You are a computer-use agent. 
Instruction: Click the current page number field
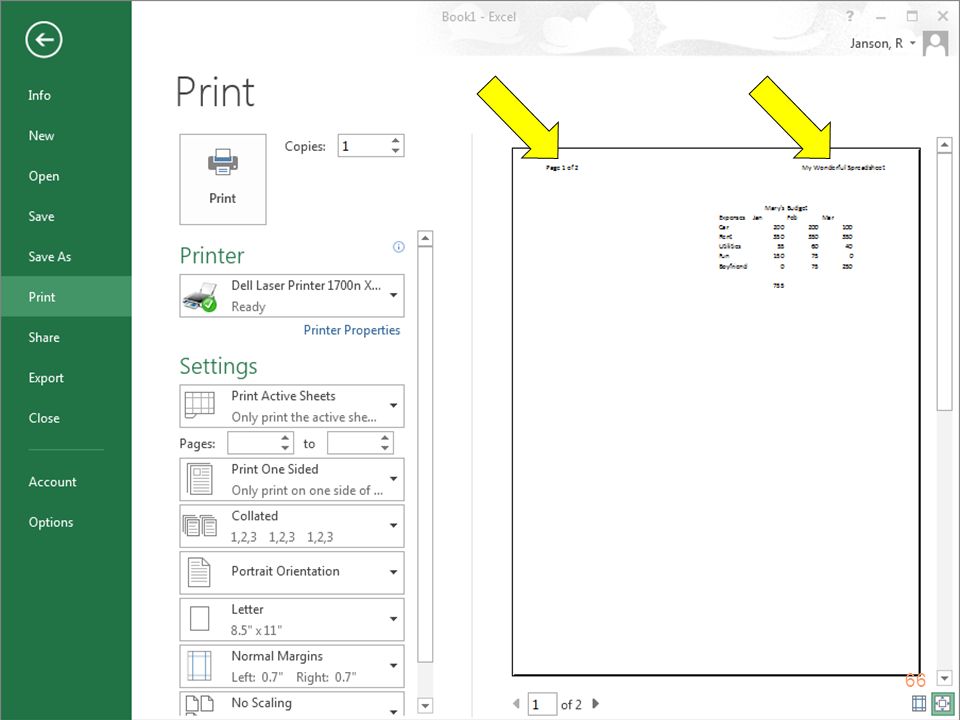pos(542,704)
